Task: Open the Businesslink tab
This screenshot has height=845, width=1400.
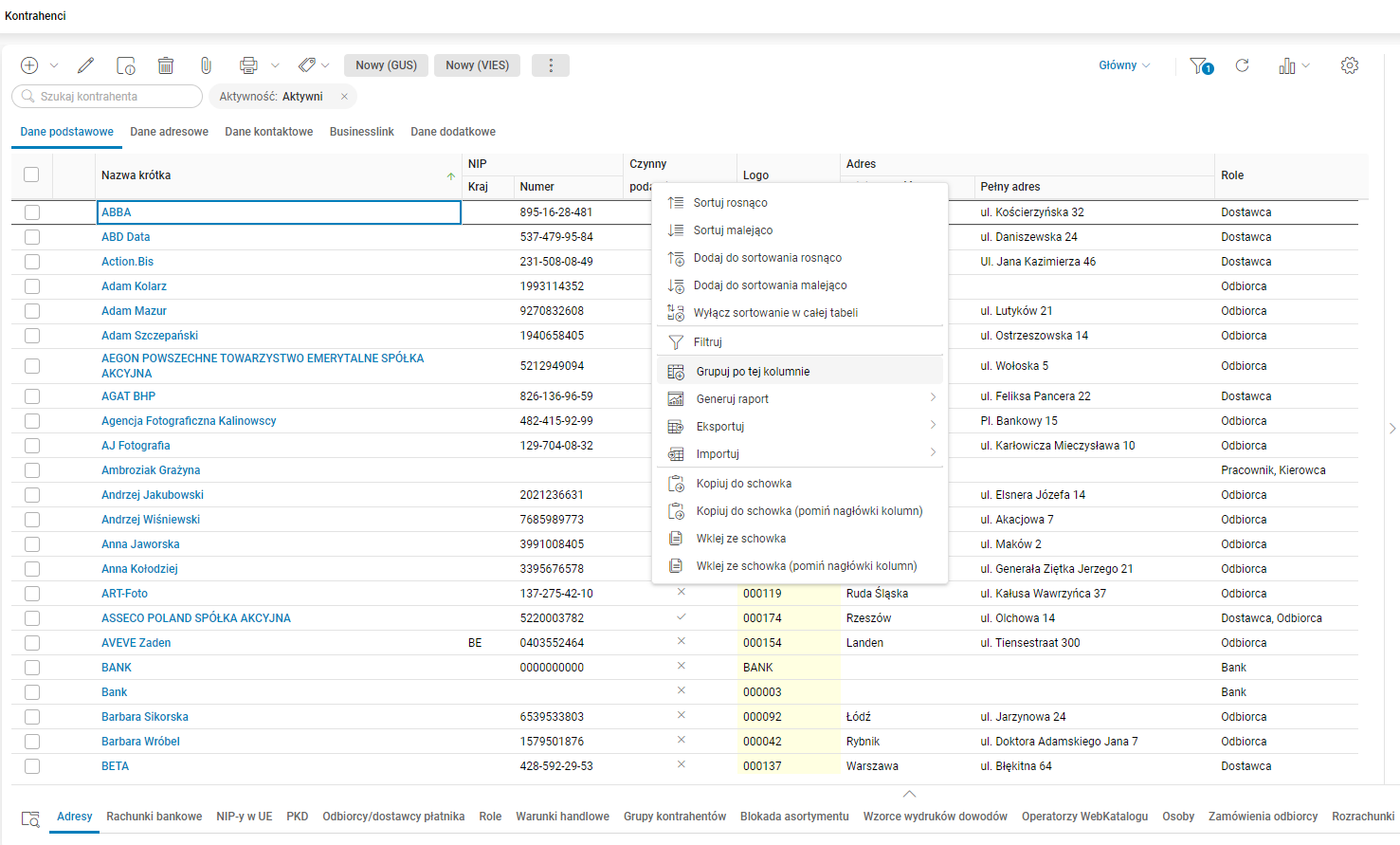Action: point(361,132)
